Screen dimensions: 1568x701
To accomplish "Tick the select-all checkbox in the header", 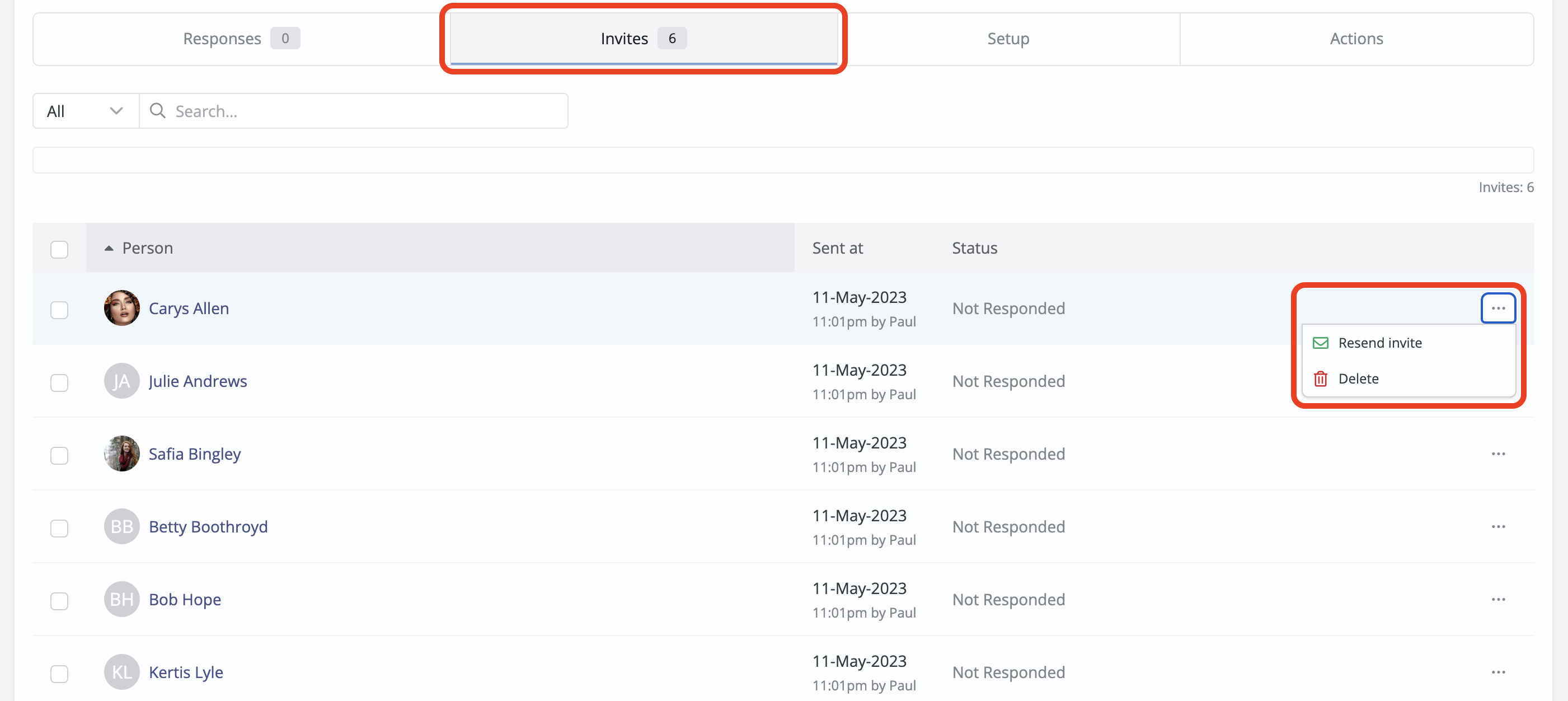I will click(59, 249).
